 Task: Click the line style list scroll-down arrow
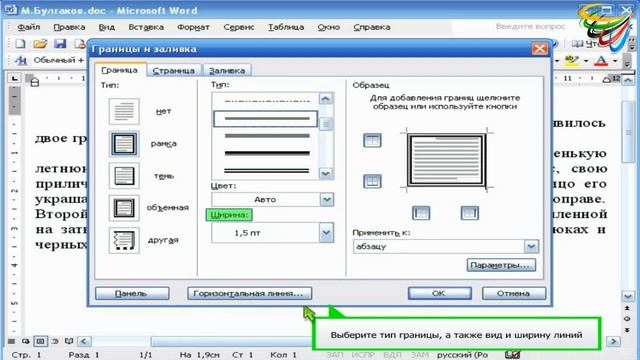[326, 173]
